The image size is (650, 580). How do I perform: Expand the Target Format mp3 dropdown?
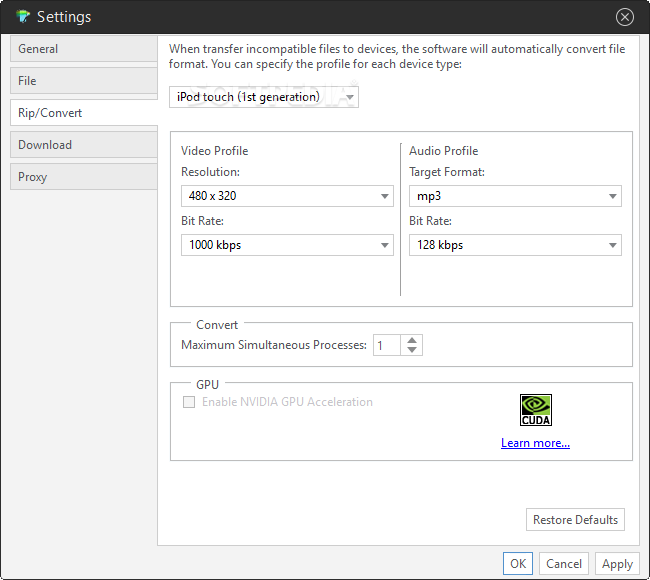tap(515, 196)
